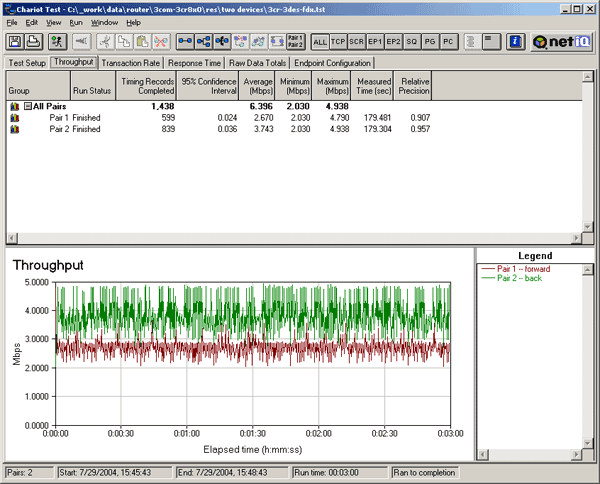The width and height of the screenshot is (600, 484).
Task: Select the Pair 1 row
Action: (58, 117)
